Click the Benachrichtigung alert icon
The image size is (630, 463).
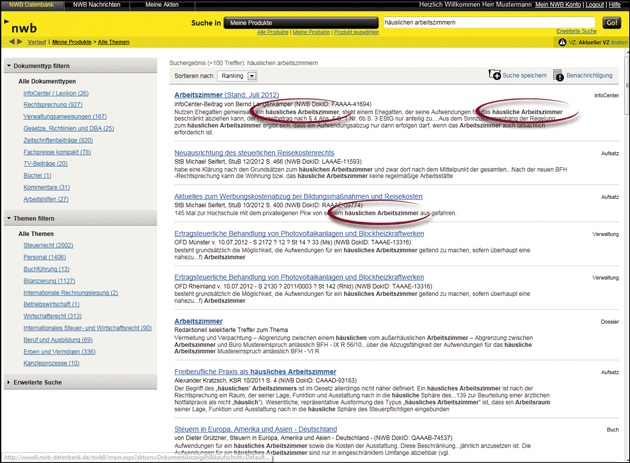pos(558,75)
